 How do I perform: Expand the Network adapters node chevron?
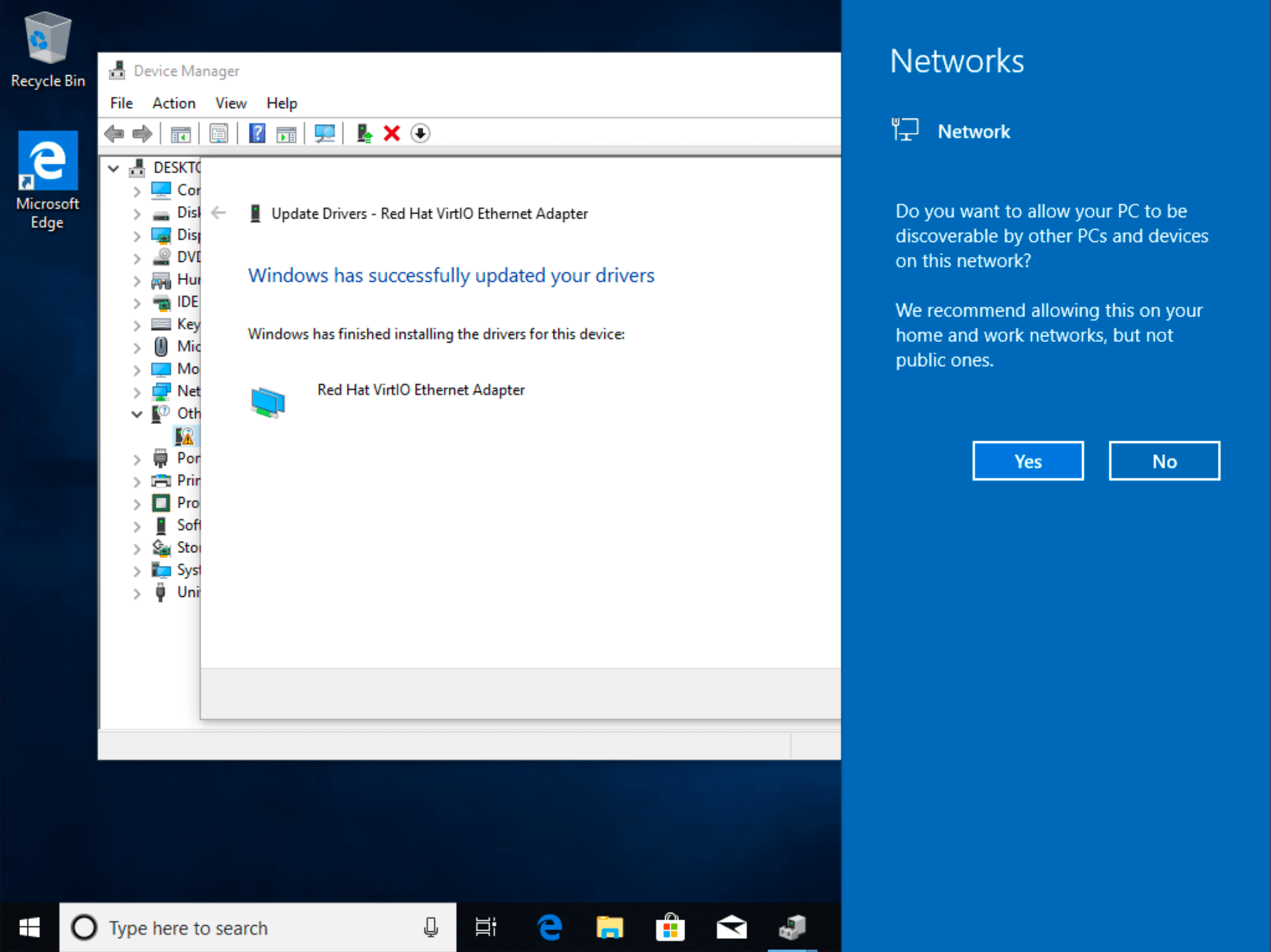(136, 392)
